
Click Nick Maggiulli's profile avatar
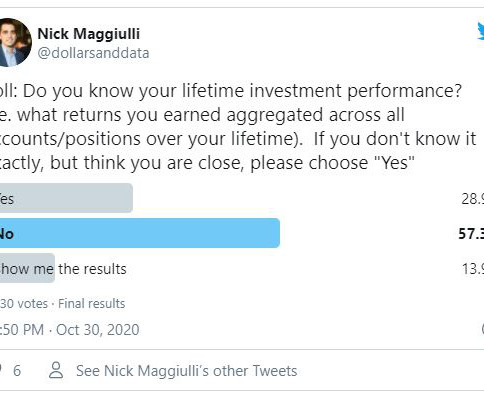point(15,42)
